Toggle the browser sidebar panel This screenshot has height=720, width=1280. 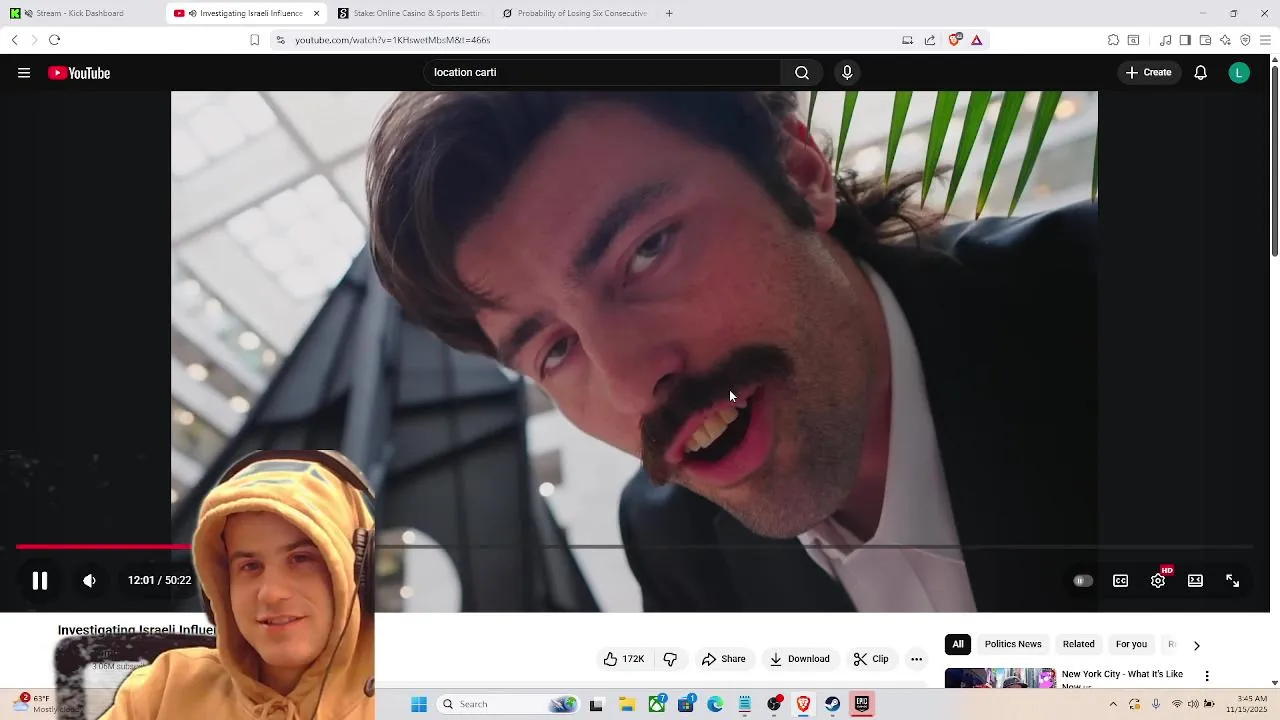(x=1185, y=40)
